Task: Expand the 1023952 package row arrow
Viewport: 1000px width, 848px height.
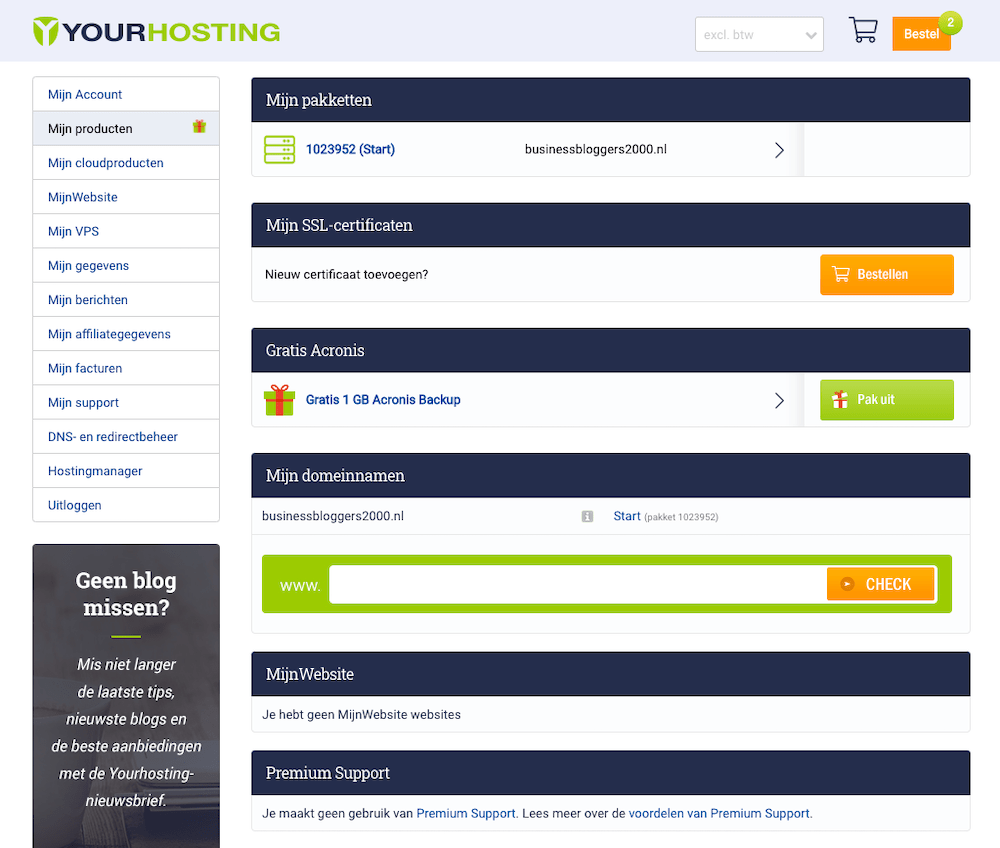Action: pos(780,150)
